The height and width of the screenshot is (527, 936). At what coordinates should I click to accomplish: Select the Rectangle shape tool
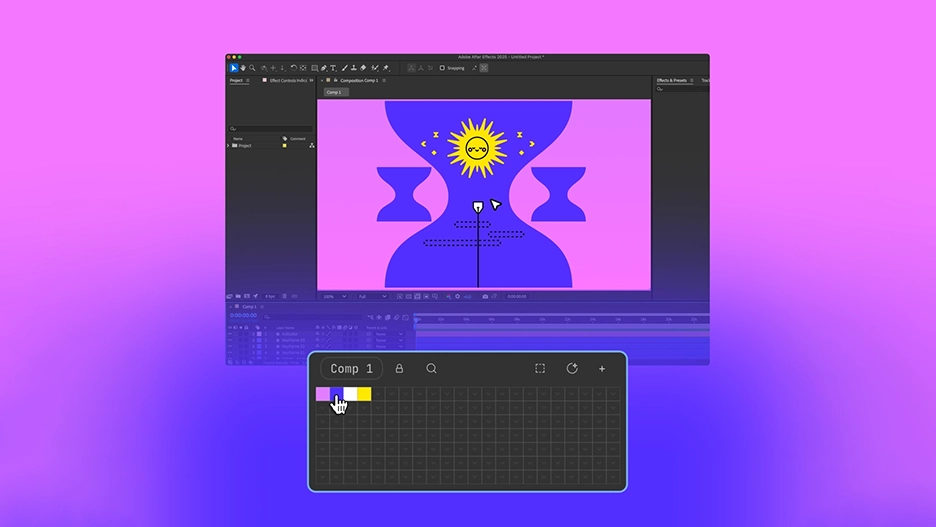tap(315, 68)
